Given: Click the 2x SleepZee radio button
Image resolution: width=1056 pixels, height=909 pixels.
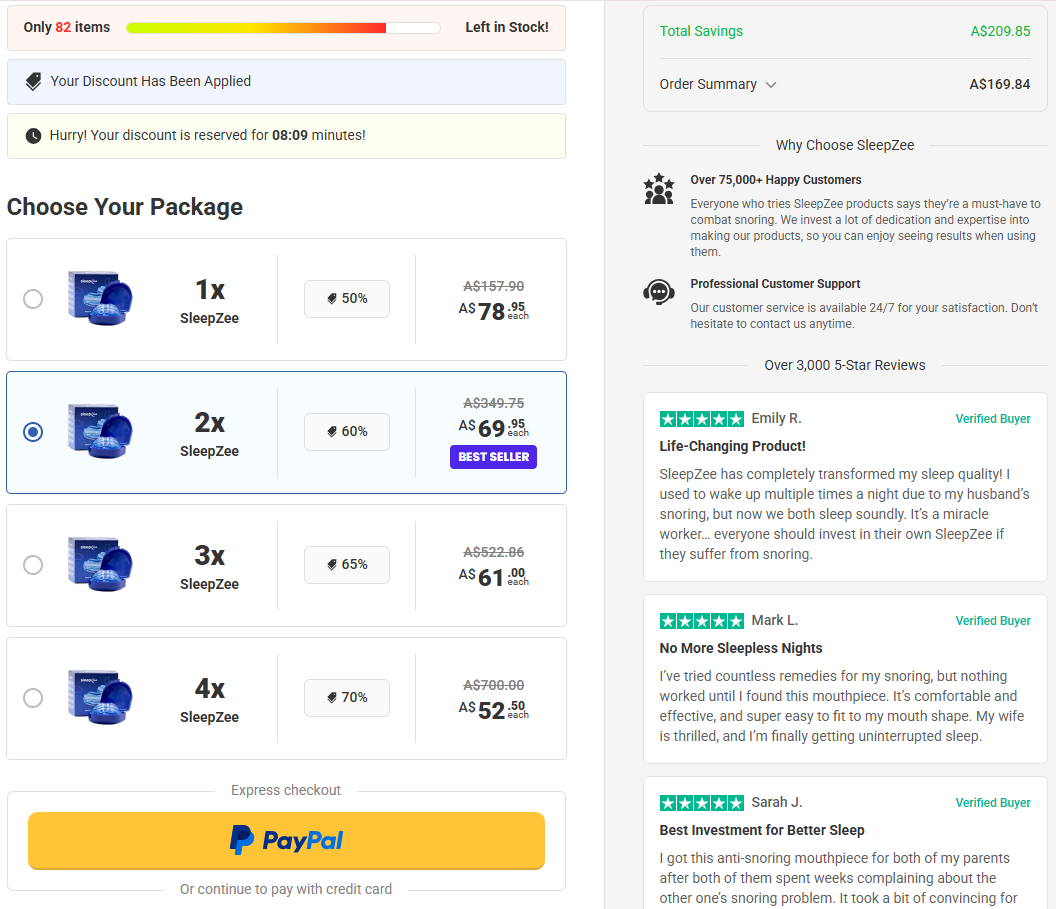Looking at the screenshot, I should (33, 432).
